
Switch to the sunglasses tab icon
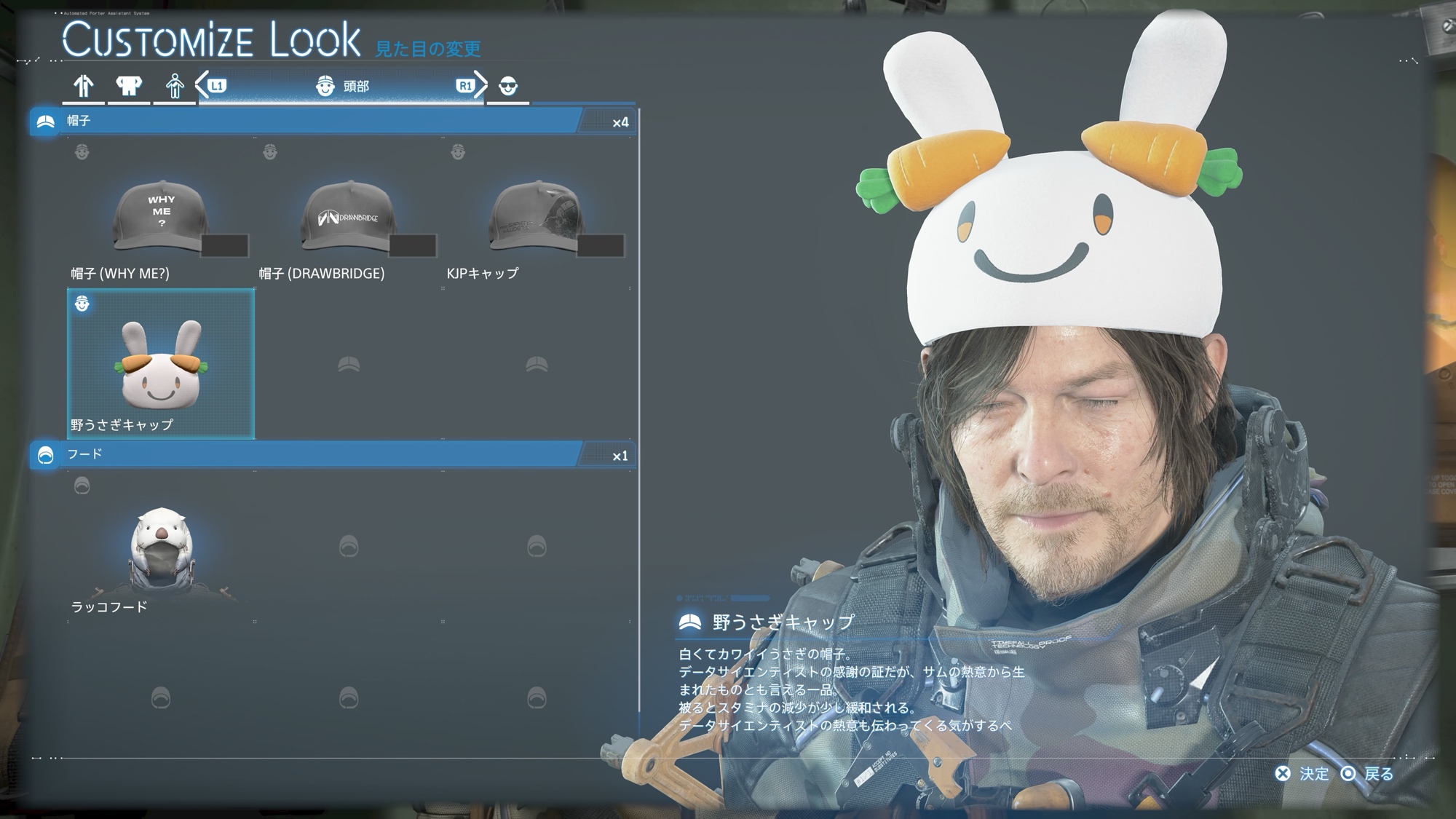(x=508, y=87)
